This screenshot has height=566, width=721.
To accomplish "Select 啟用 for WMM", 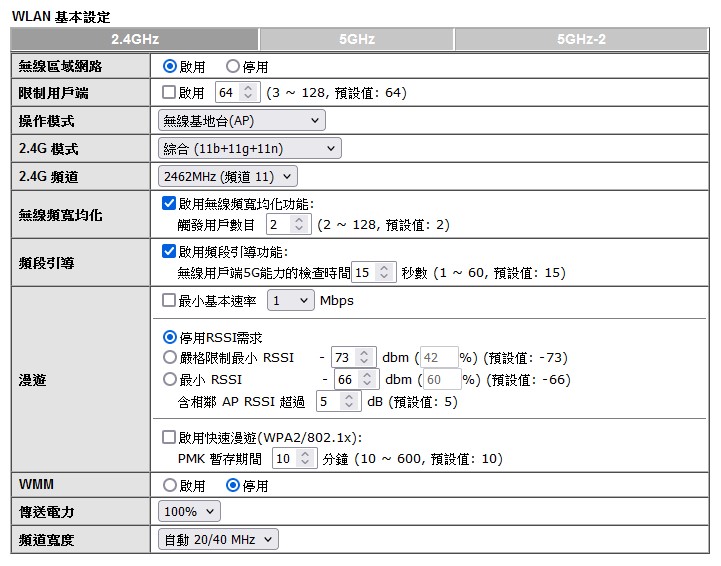I will point(169,486).
